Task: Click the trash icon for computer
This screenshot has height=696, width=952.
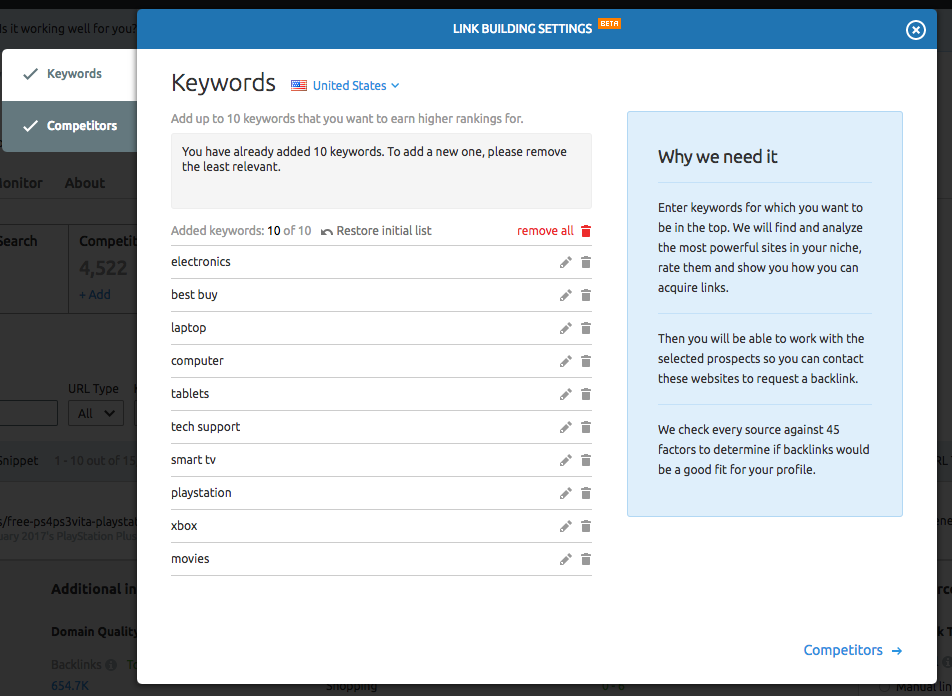Action: tap(586, 361)
